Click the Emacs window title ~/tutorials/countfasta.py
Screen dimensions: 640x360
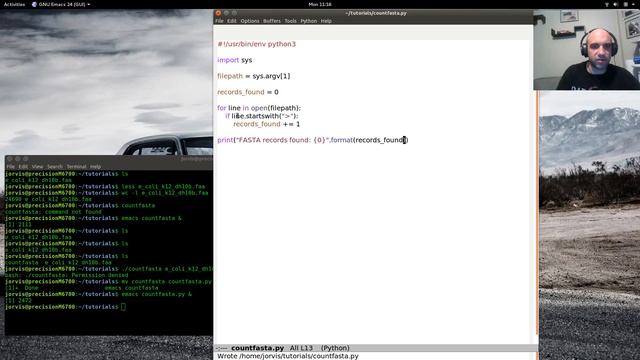click(x=376, y=13)
